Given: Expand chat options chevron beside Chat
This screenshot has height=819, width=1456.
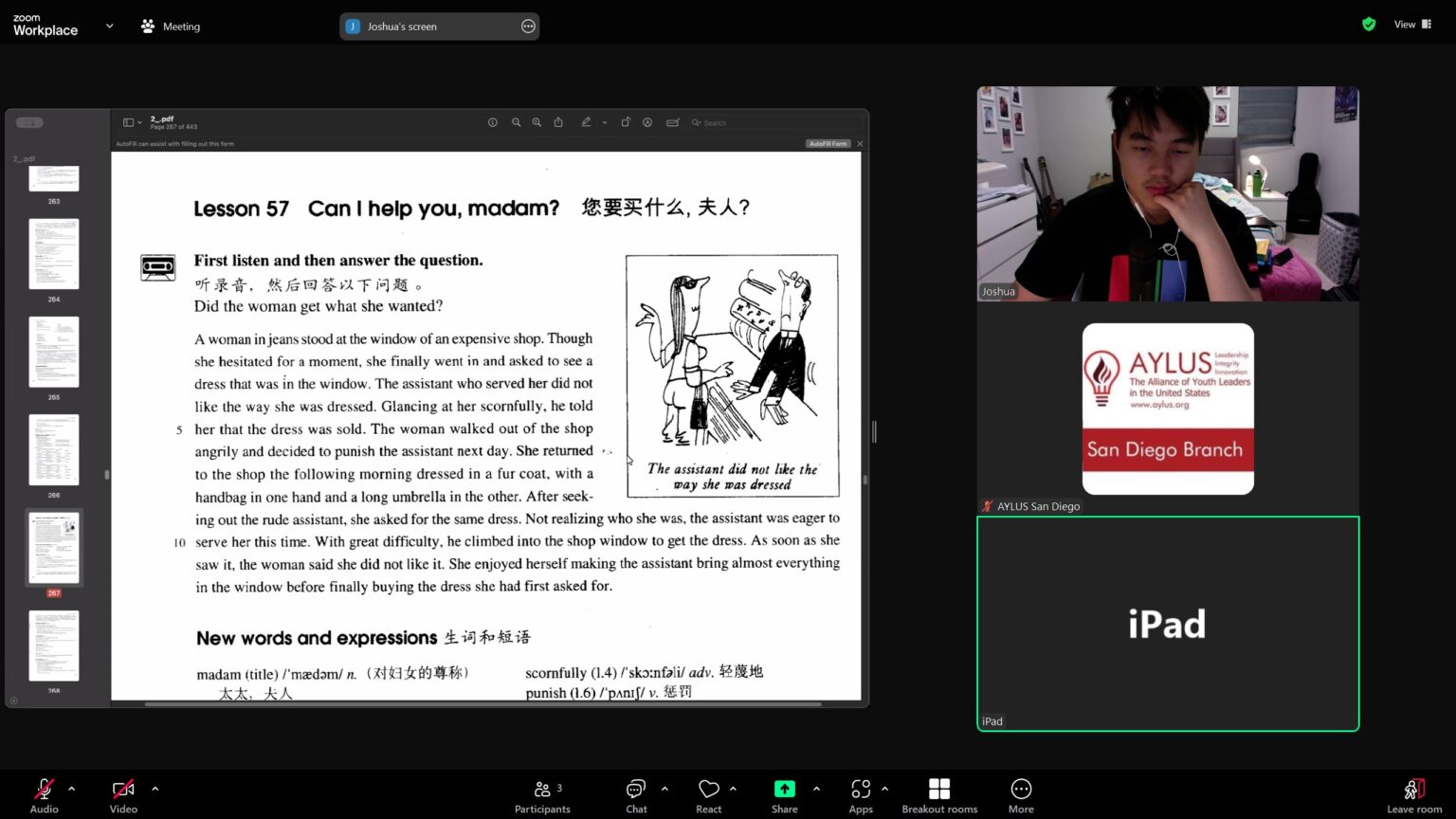Looking at the screenshot, I should (664, 788).
